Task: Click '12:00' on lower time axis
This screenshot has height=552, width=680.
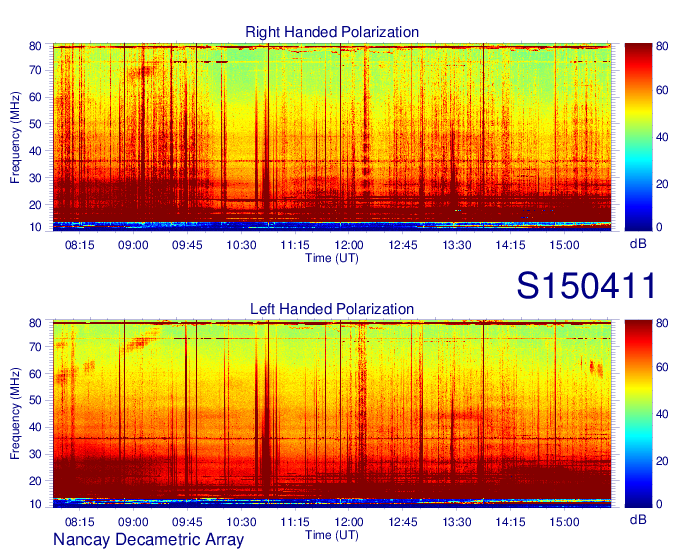Action: tap(349, 522)
